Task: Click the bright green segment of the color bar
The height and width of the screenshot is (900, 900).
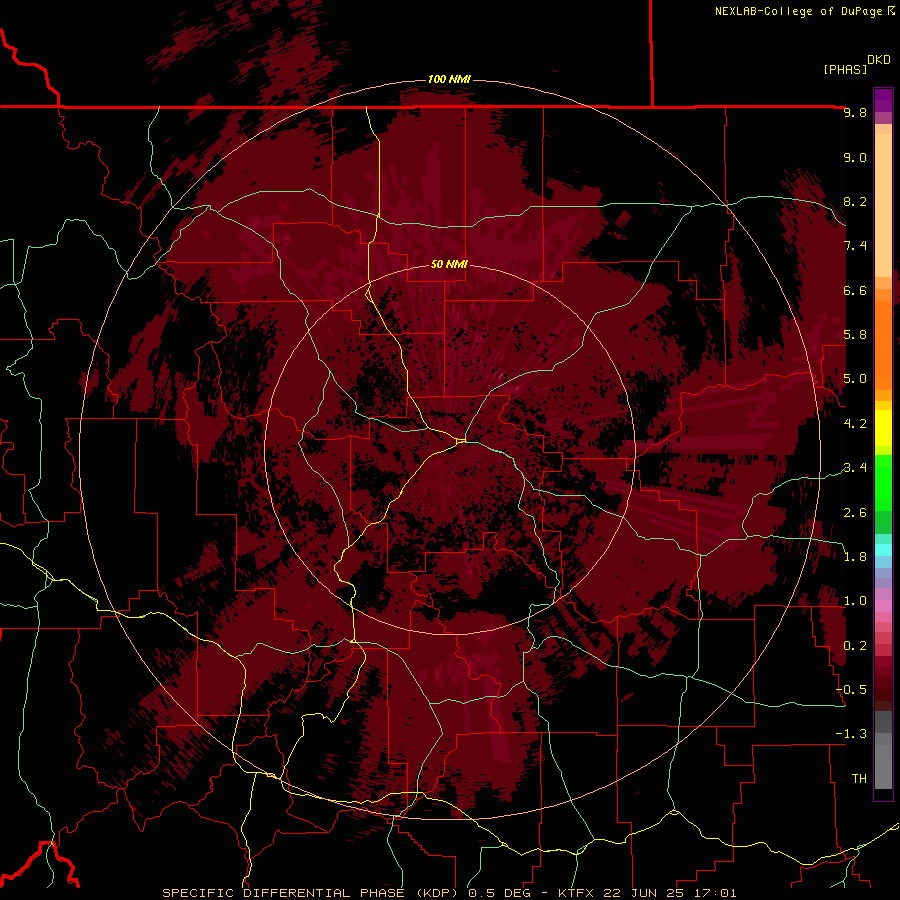Action: coord(883,483)
